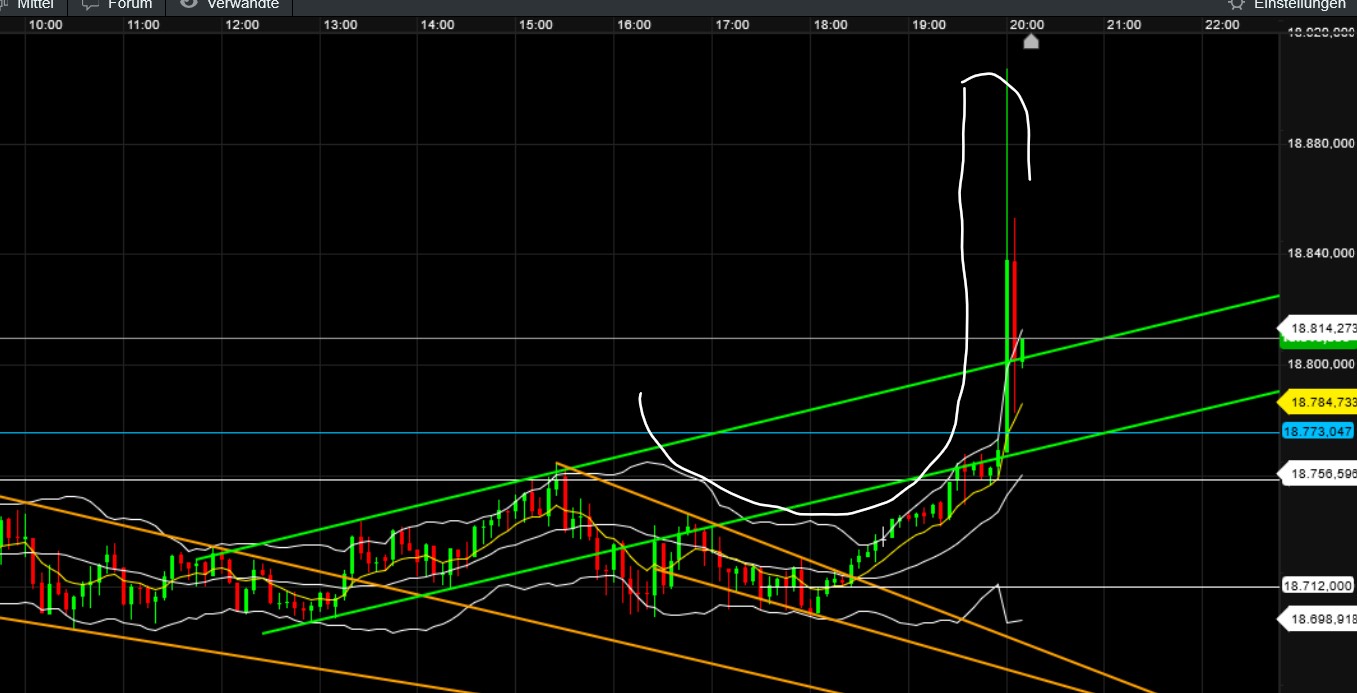The image size is (1357, 693).
Task: Click the 12:00 time axis label
Action: [x=242, y=25]
